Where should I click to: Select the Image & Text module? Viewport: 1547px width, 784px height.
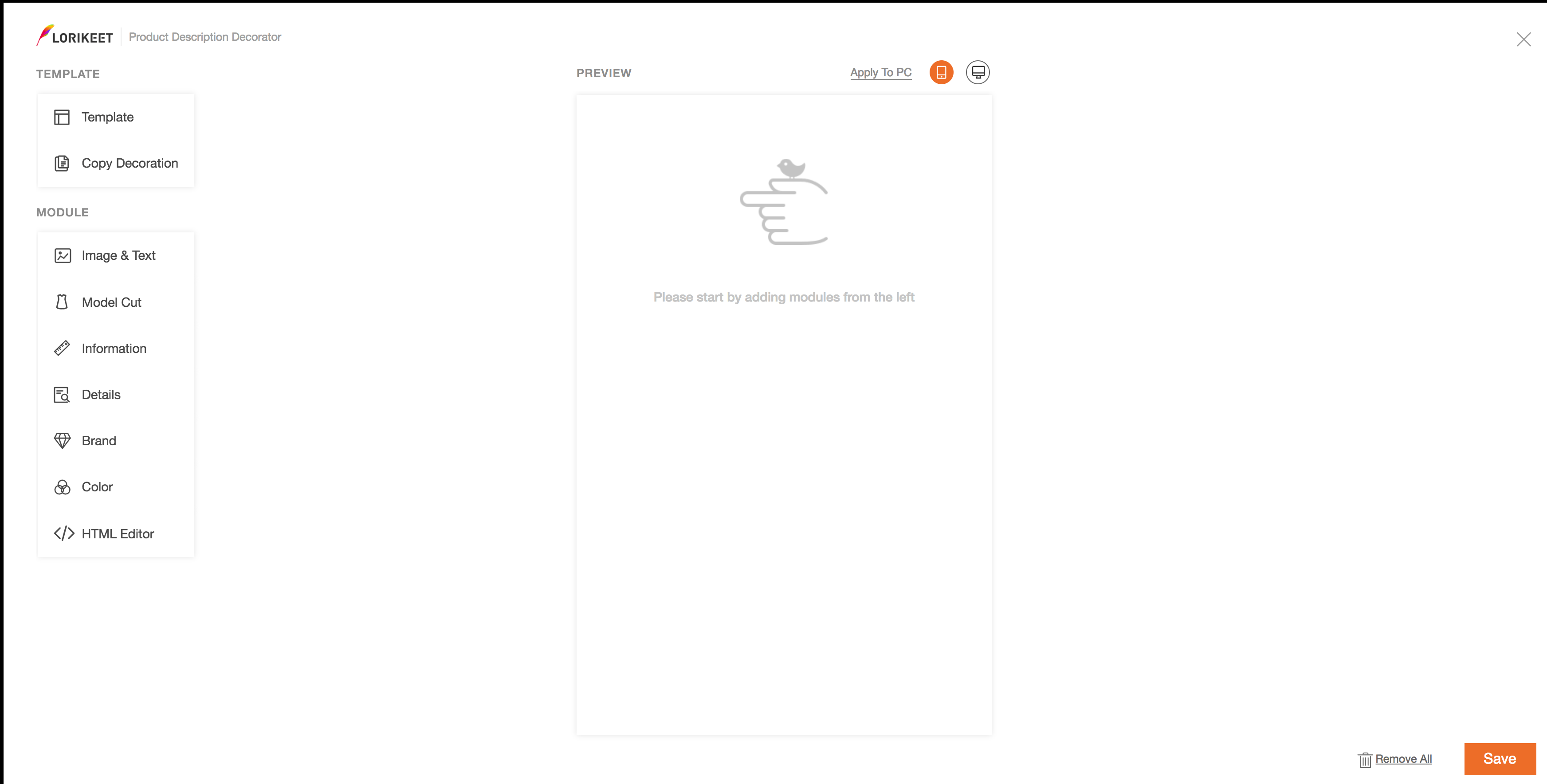[116, 255]
